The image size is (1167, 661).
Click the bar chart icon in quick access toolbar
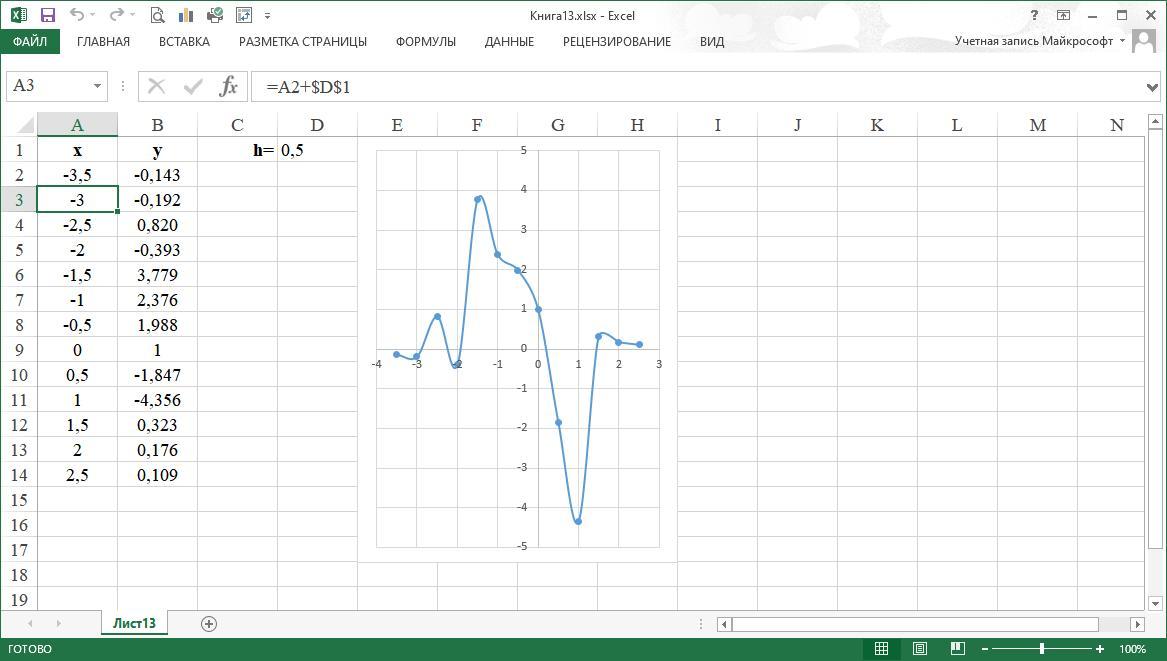click(185, 15)
